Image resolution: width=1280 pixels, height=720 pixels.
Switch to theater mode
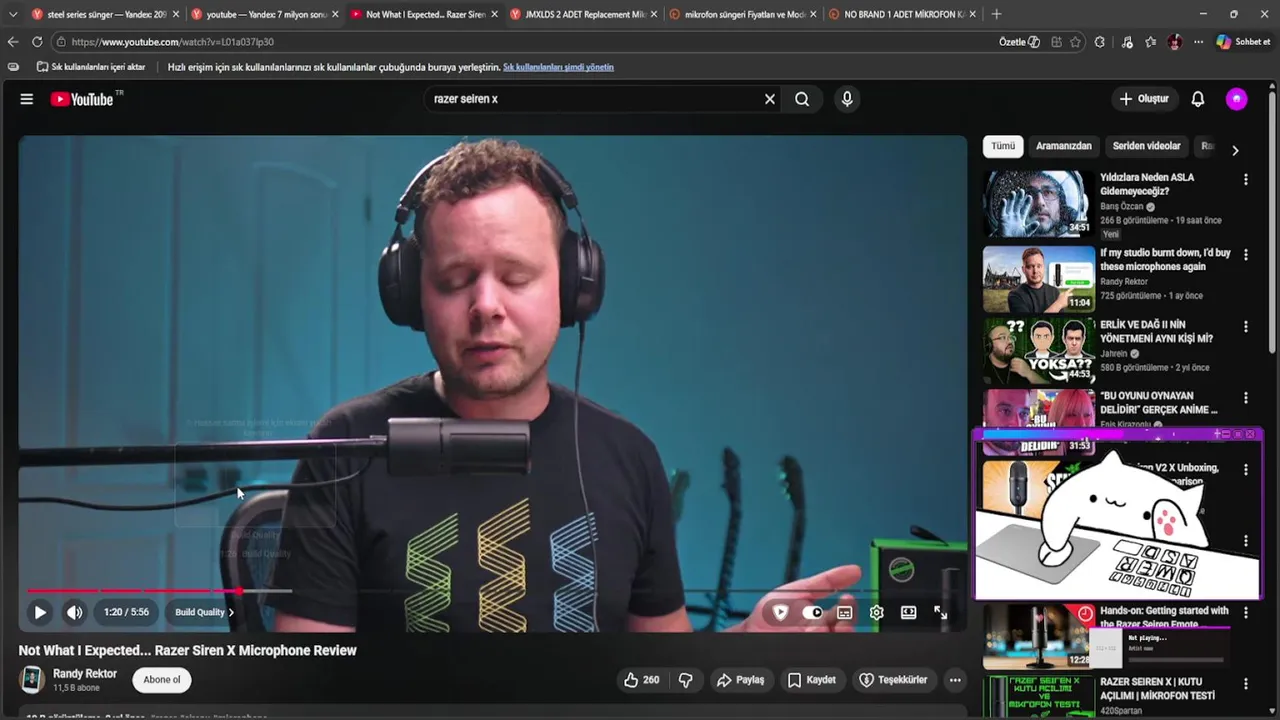[908, 612]
